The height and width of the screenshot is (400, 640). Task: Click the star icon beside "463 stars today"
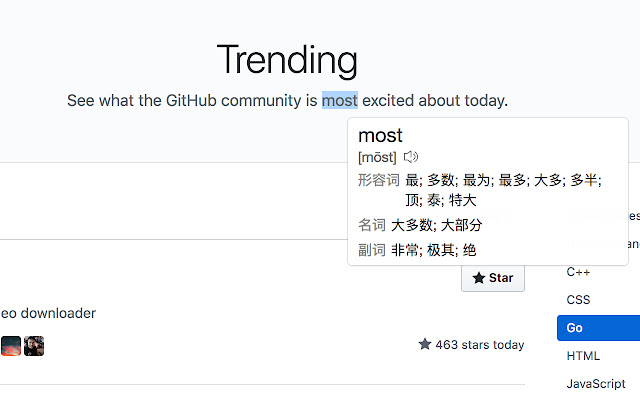point(425,345)
